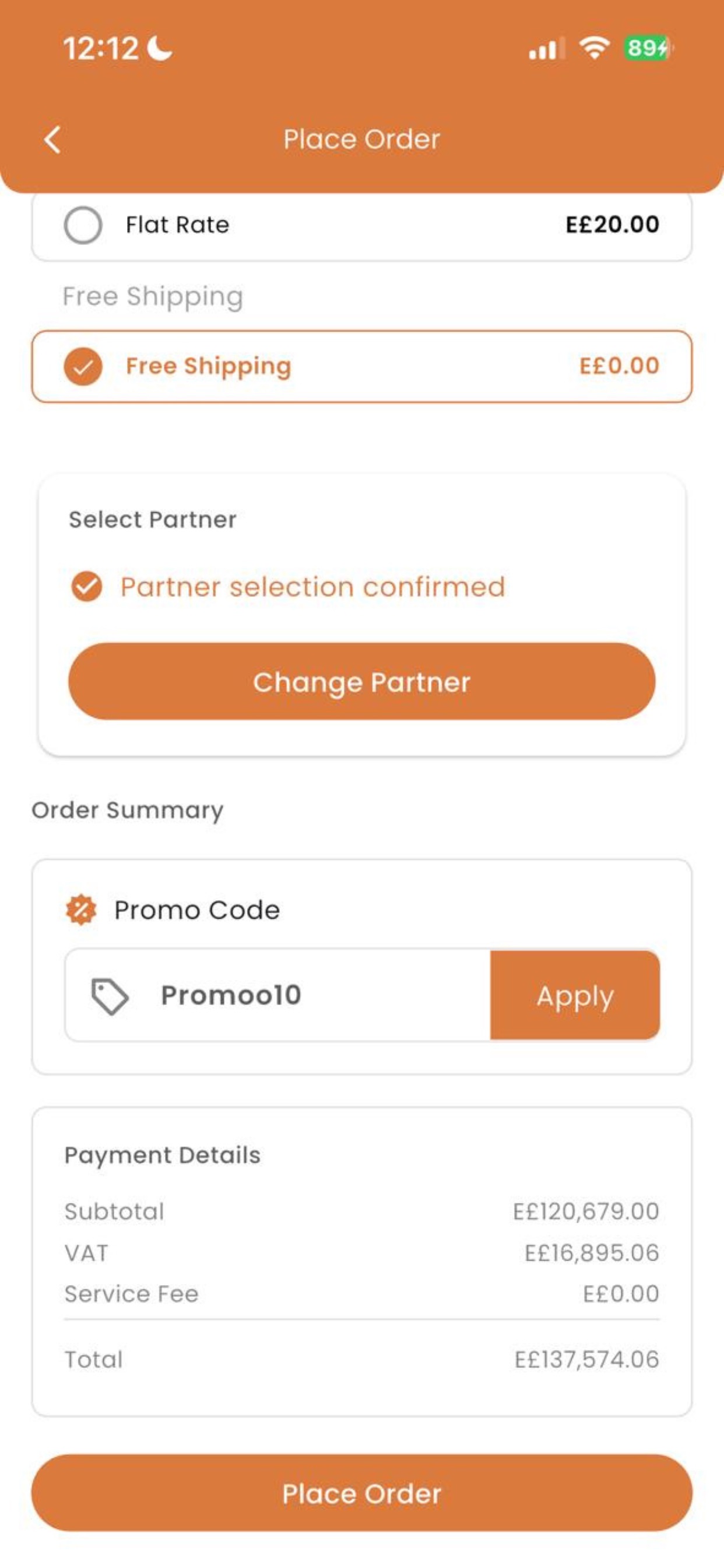Click the partner confirmed checkmark icon
The image size is (724, 1568).
87,587
